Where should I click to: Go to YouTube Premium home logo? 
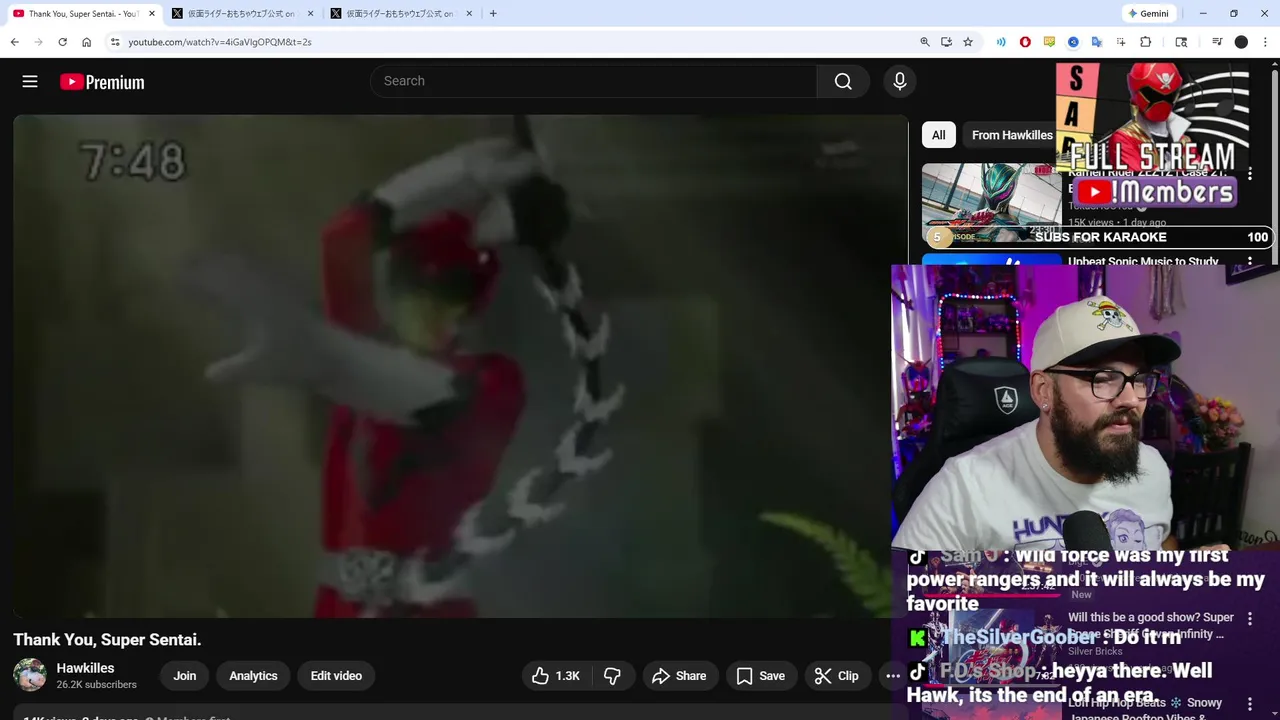(x=102, y=82)
